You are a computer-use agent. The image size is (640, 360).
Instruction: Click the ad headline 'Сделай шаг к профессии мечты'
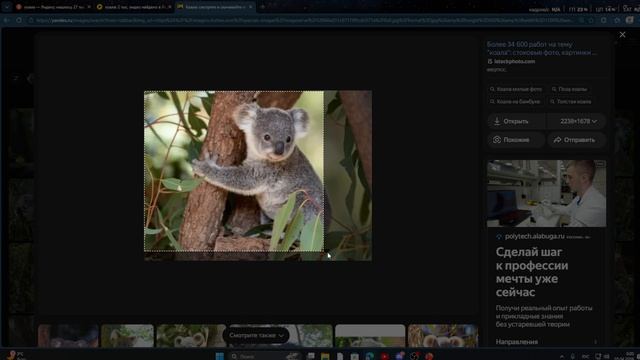532,272
